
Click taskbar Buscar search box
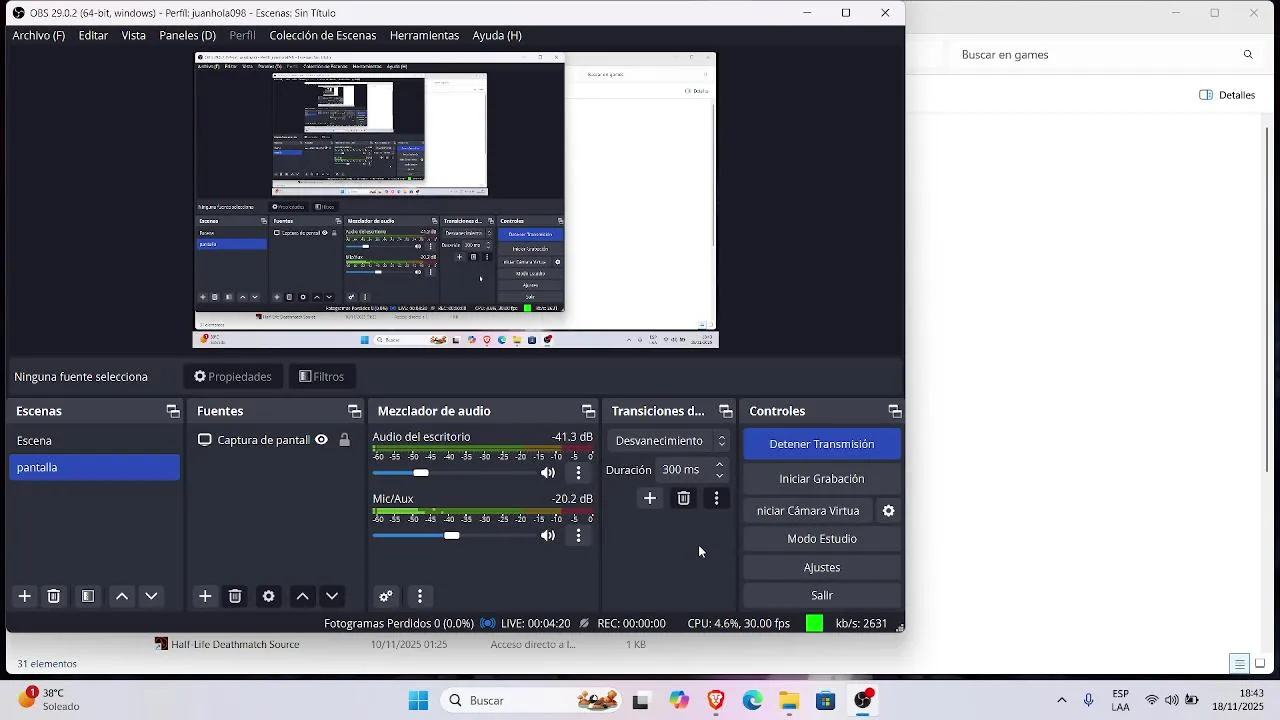coord(530,701)
